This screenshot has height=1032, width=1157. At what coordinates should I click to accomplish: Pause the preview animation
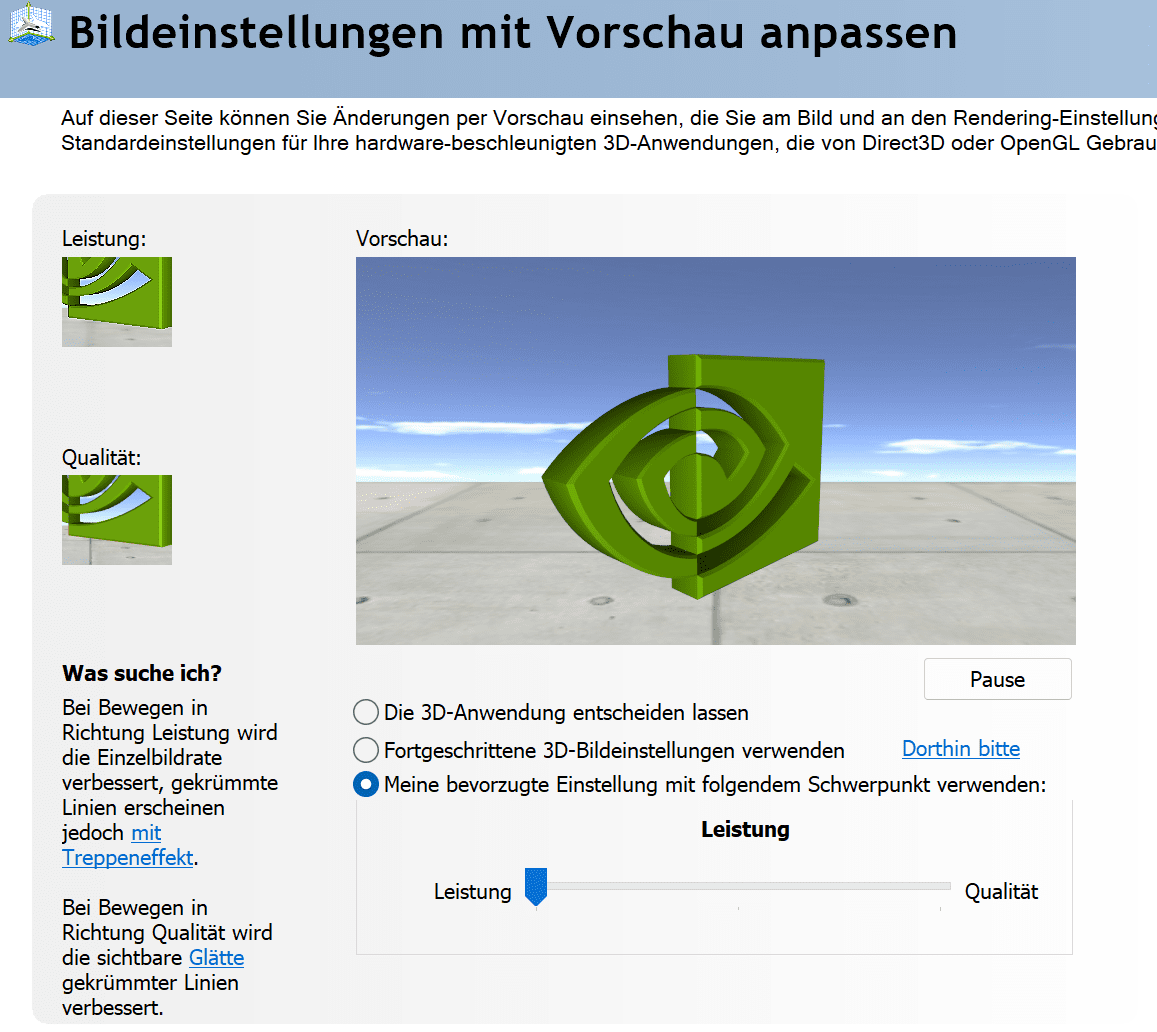pos(998,679)
